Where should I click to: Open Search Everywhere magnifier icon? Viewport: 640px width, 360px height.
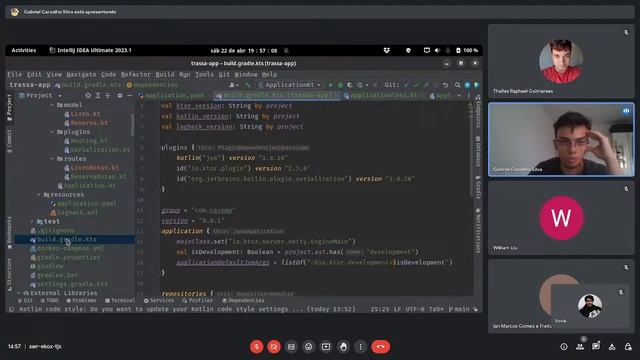tap(458, 85)
